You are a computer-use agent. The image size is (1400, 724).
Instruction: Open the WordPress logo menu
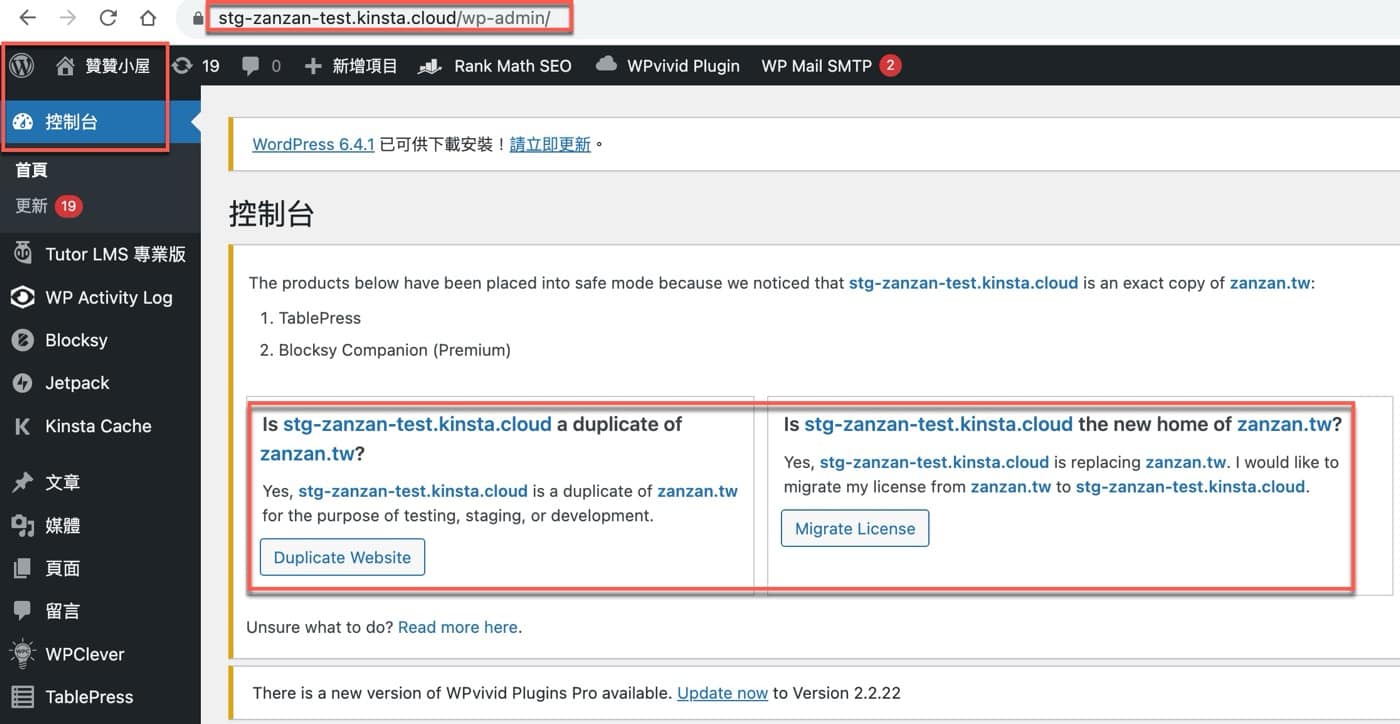point(22,66)
